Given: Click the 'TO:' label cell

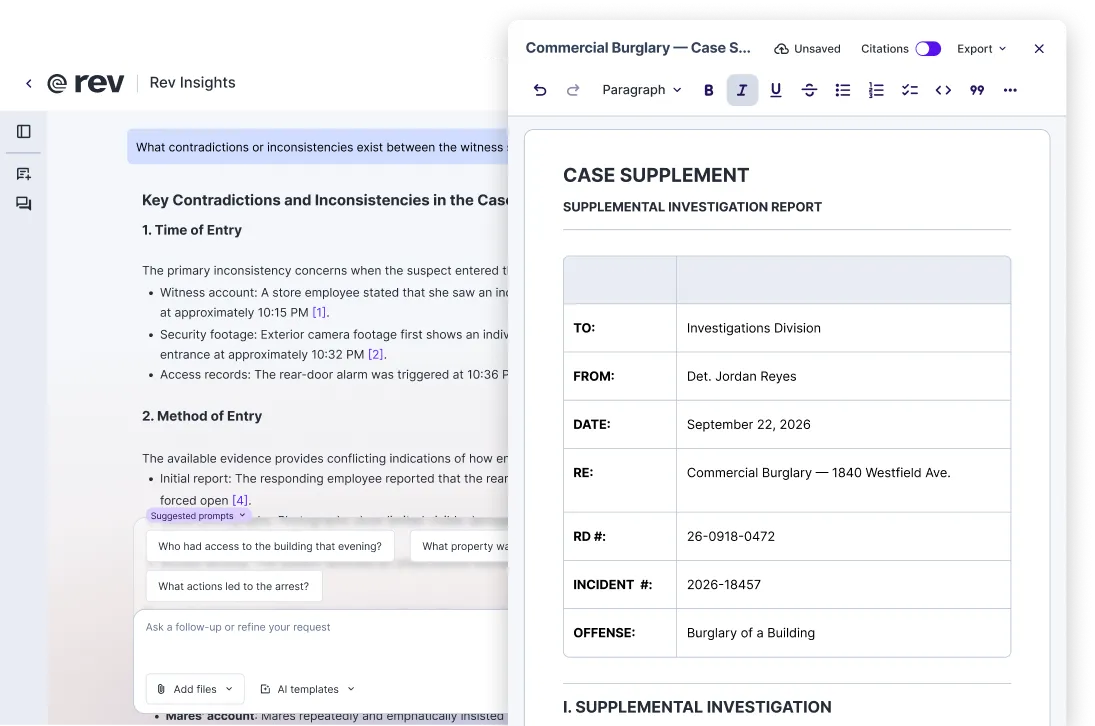Looking at the screenshot, I should (619, 328).
